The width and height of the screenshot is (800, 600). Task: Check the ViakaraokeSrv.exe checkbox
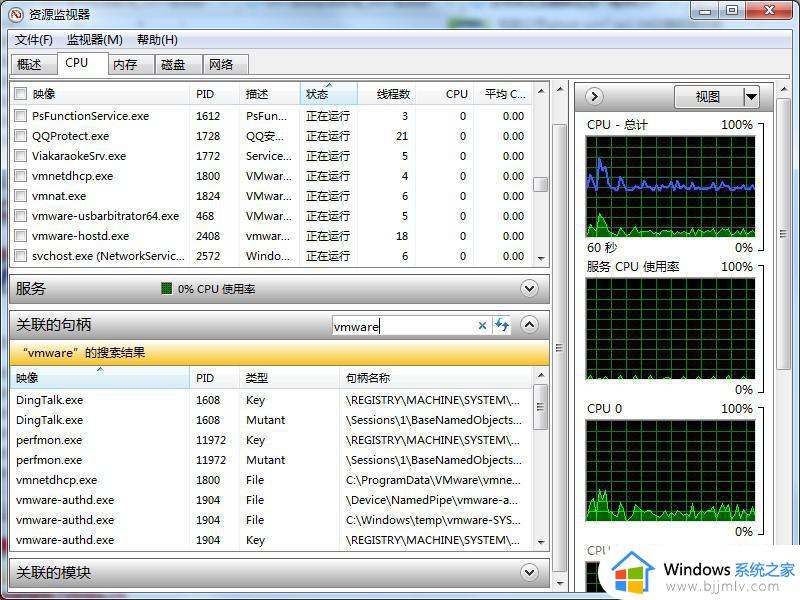pyautogui.click(x=20, y=156)
